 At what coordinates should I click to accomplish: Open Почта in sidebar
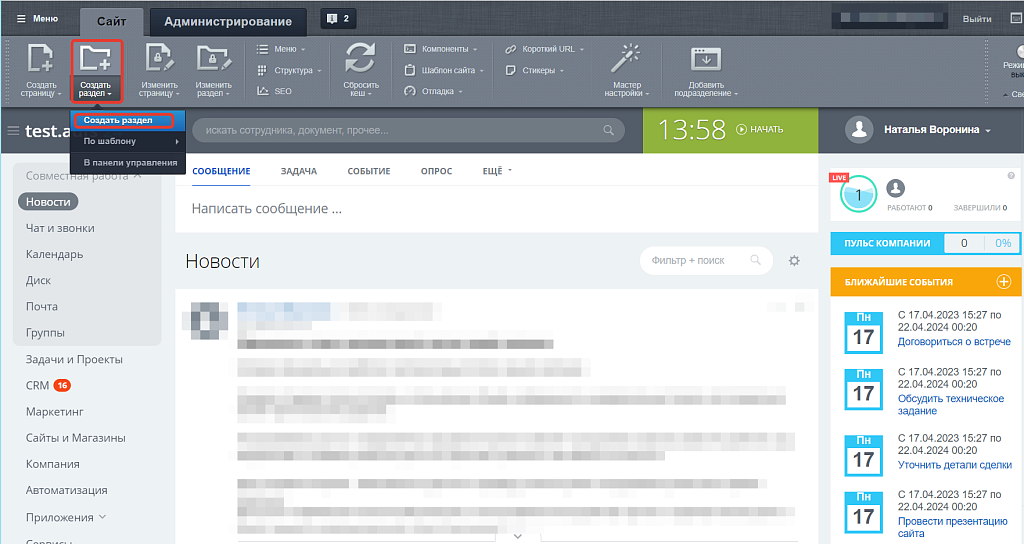click(x=42, y=306)
